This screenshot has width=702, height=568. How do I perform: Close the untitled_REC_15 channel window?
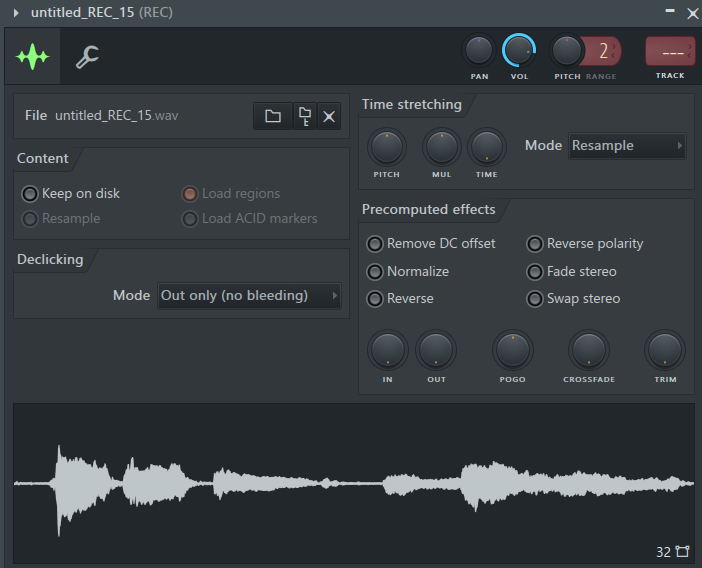click(x=693, y=14)
